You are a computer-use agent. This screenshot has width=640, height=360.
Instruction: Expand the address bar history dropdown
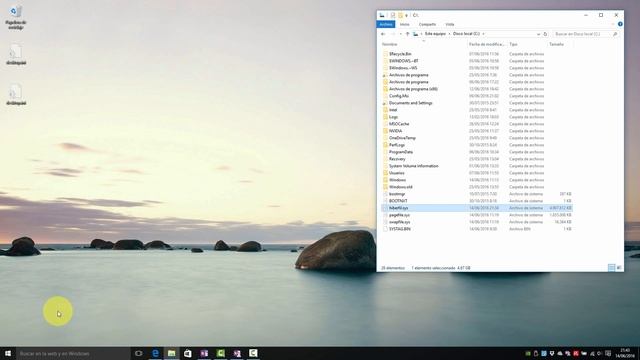click(x=538, y=34)
